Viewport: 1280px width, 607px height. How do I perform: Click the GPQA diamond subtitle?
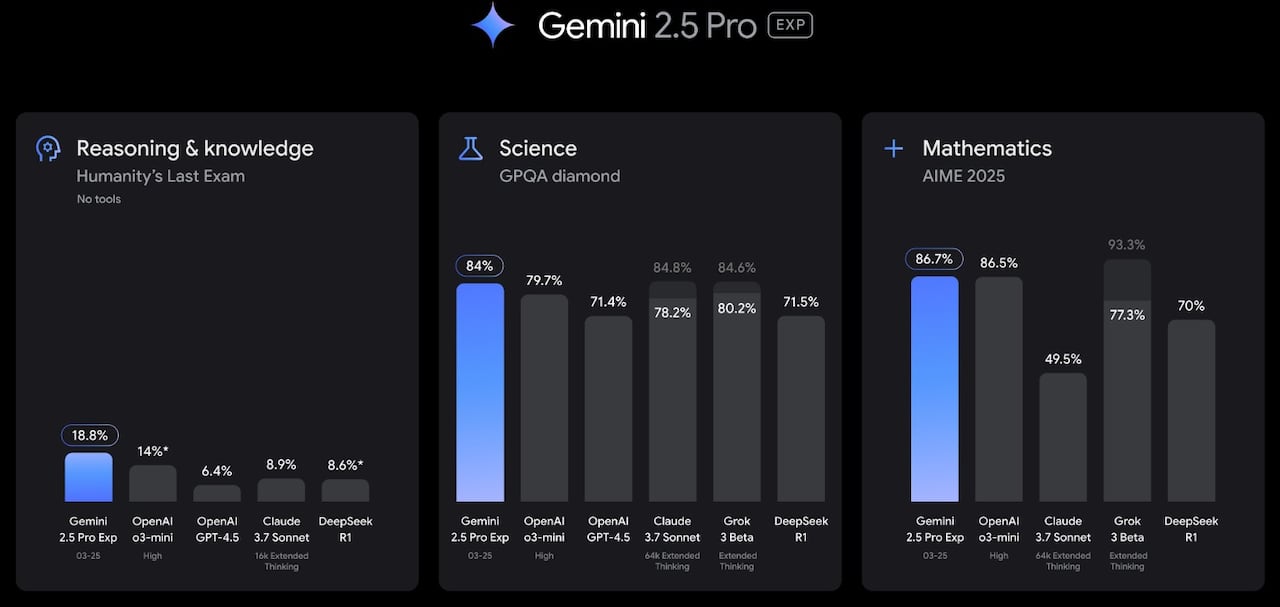coord(559,176)
